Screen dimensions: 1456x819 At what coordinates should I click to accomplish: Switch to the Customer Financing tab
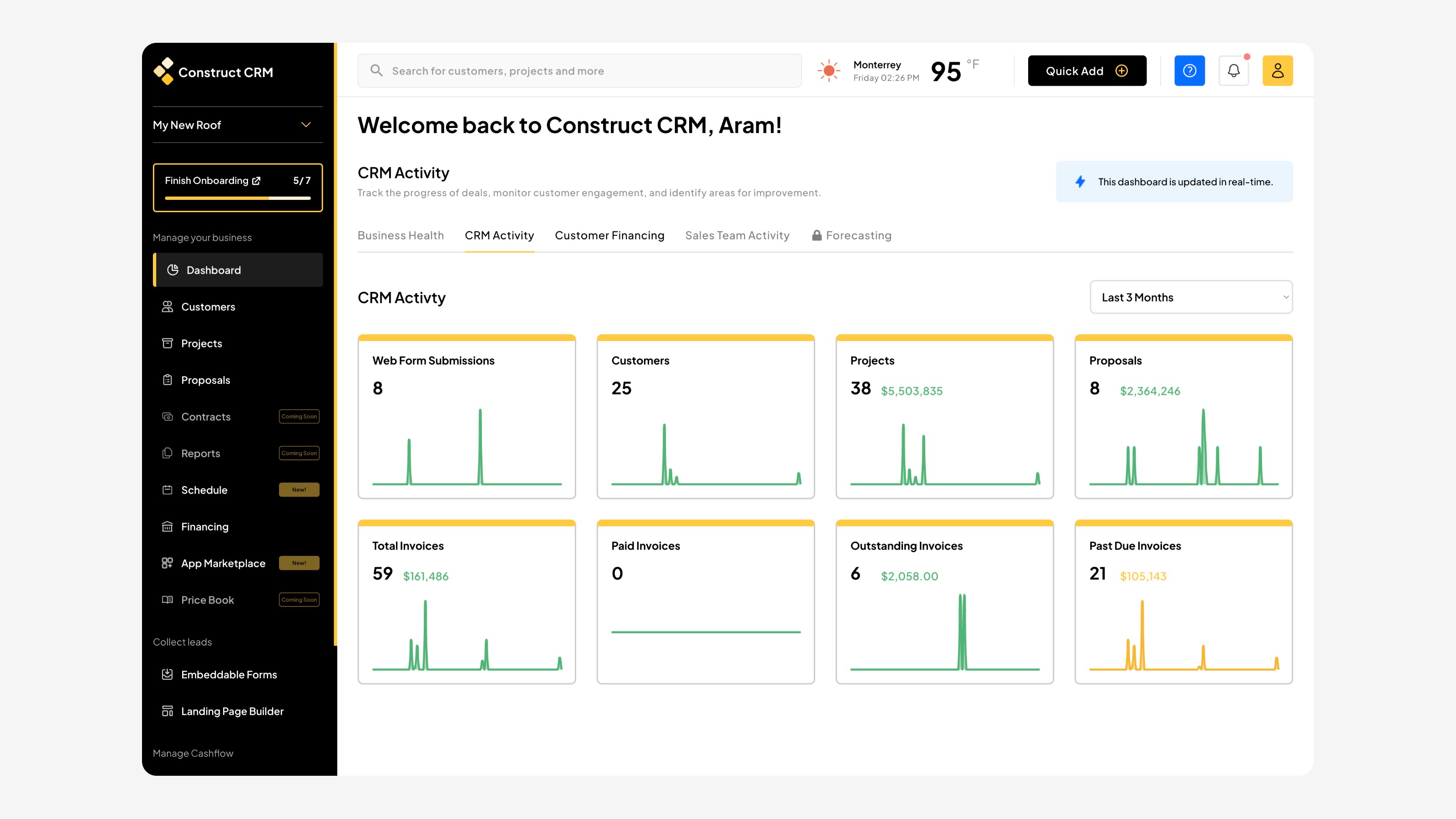(609, 235)
